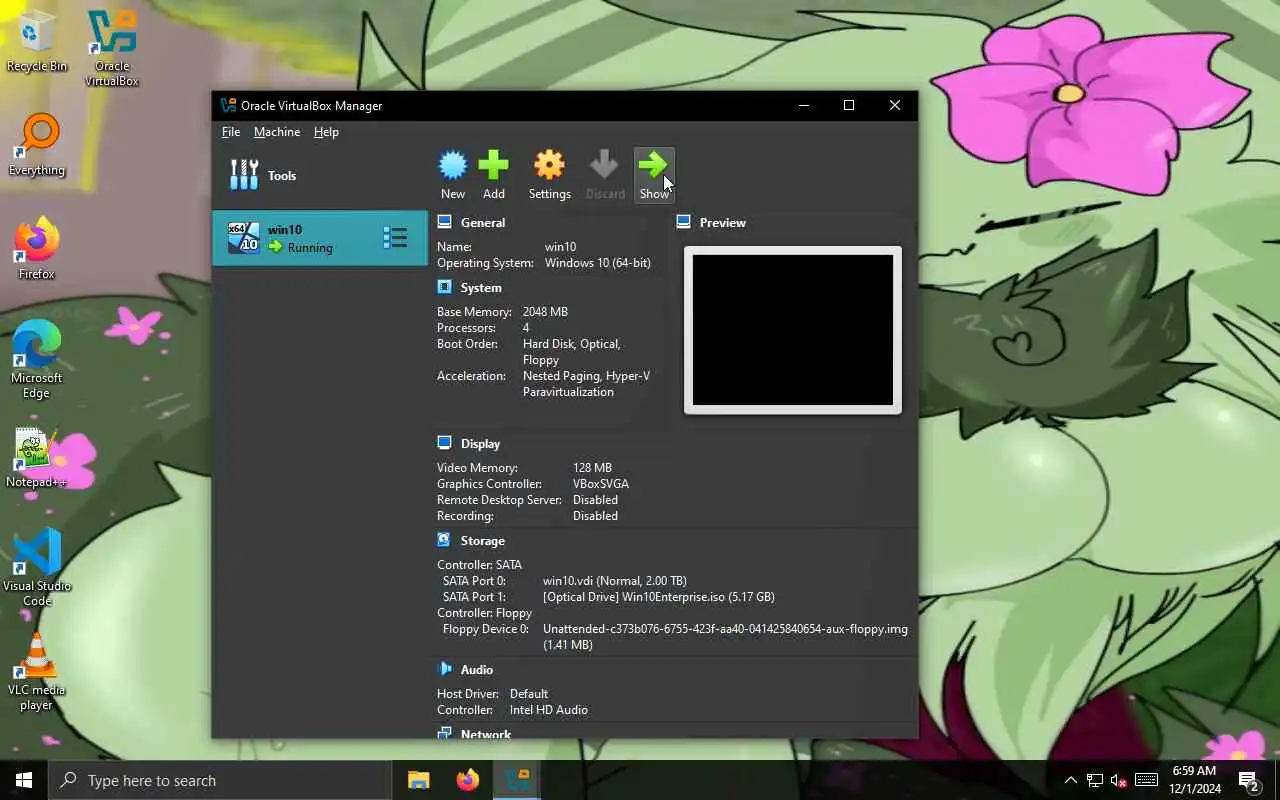This screenshot has width=1280, height=800.
Task: Show hidden tray icons chevron
Action: 1070,780
